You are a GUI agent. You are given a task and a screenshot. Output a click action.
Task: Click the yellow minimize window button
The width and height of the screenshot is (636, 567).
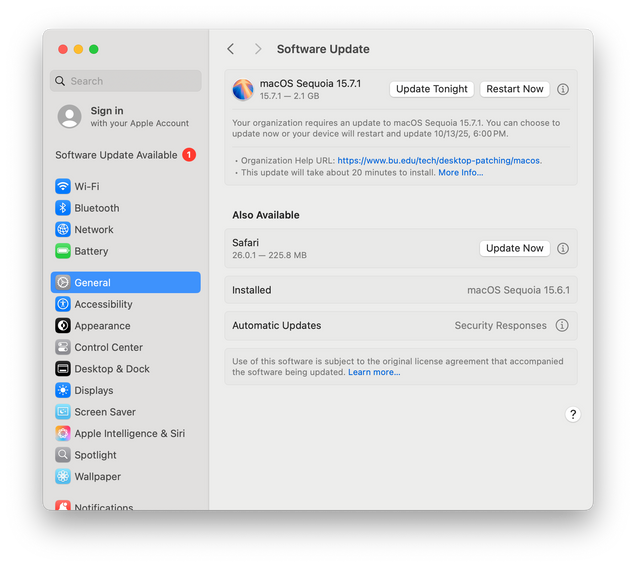78,49
